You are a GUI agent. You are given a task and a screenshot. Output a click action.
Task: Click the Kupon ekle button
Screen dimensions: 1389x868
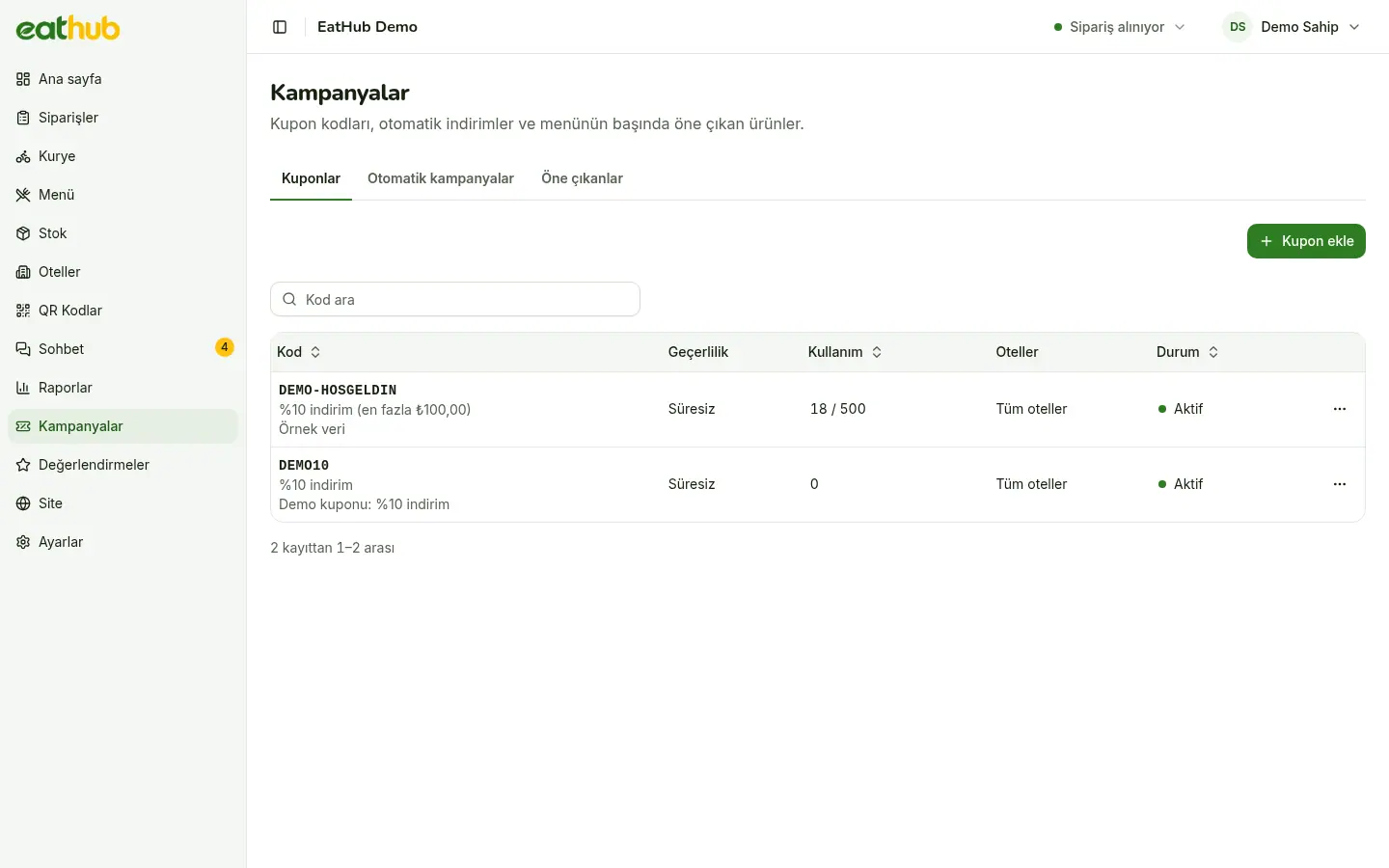(x=1306, y=241)
